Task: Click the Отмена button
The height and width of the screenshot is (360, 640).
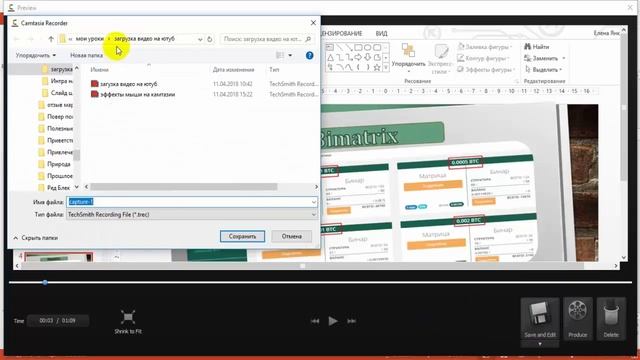Action: [291, 236]
